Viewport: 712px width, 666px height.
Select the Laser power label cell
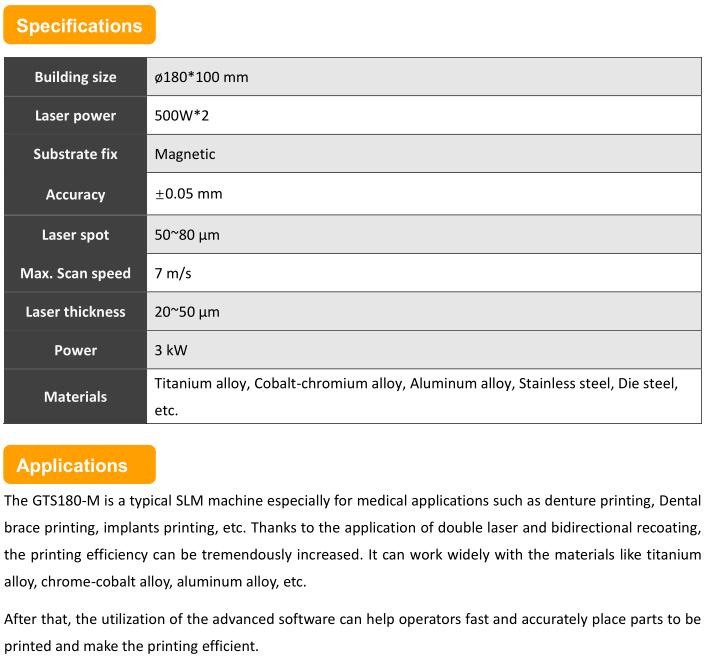(x=75, y=115)
